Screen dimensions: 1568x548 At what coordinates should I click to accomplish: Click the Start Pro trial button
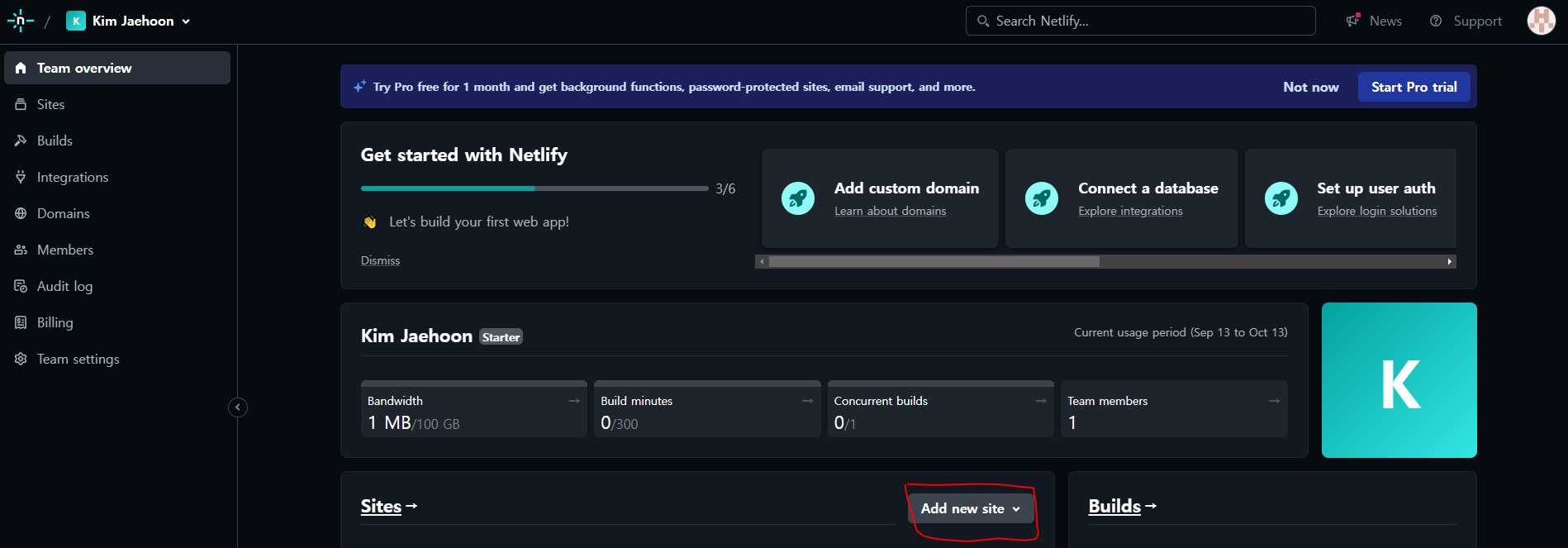[1414, 87]
